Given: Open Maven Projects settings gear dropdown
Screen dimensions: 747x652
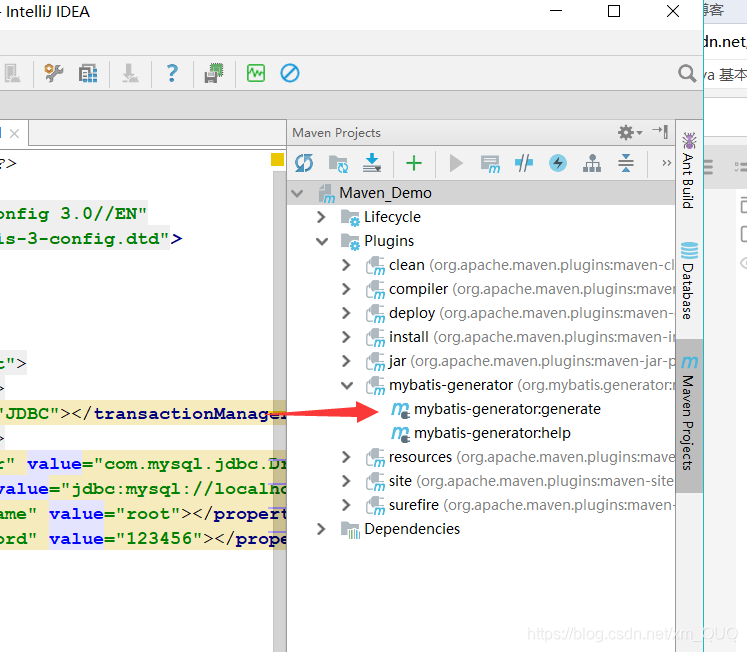Looking at the screenshot, I should tap(630, 132).
